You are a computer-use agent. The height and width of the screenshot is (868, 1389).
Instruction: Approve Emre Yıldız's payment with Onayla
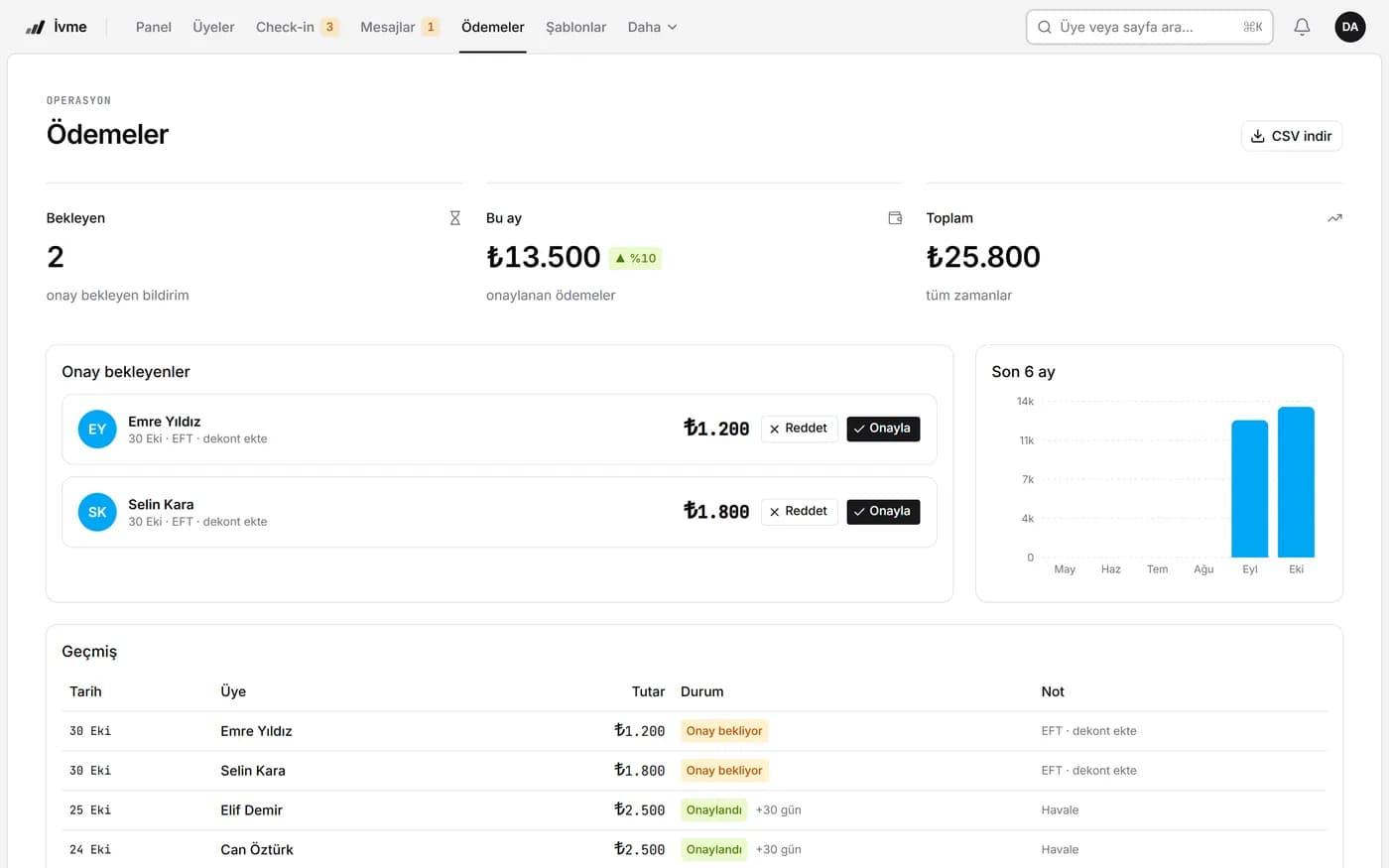[x=883, y=429]
